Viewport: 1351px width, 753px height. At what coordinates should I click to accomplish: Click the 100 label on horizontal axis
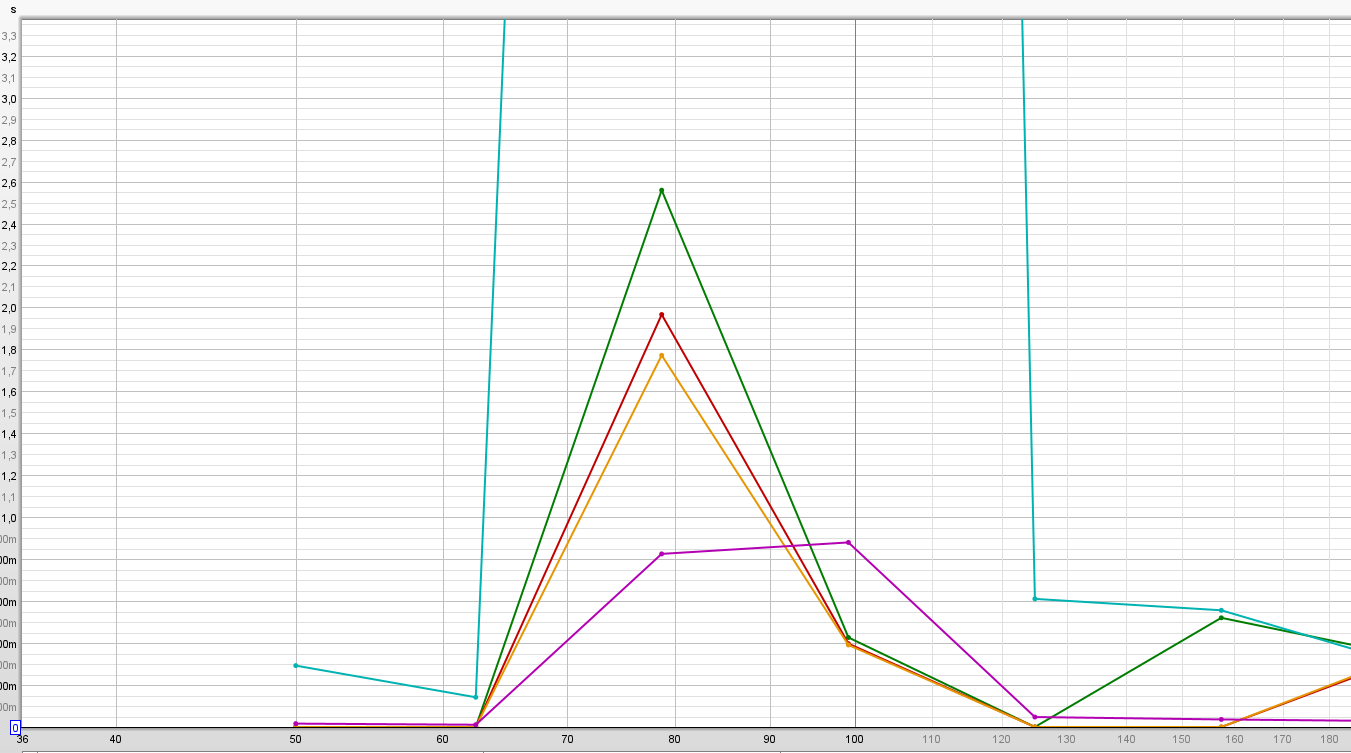pyautogui.click(x=854, y=740)
